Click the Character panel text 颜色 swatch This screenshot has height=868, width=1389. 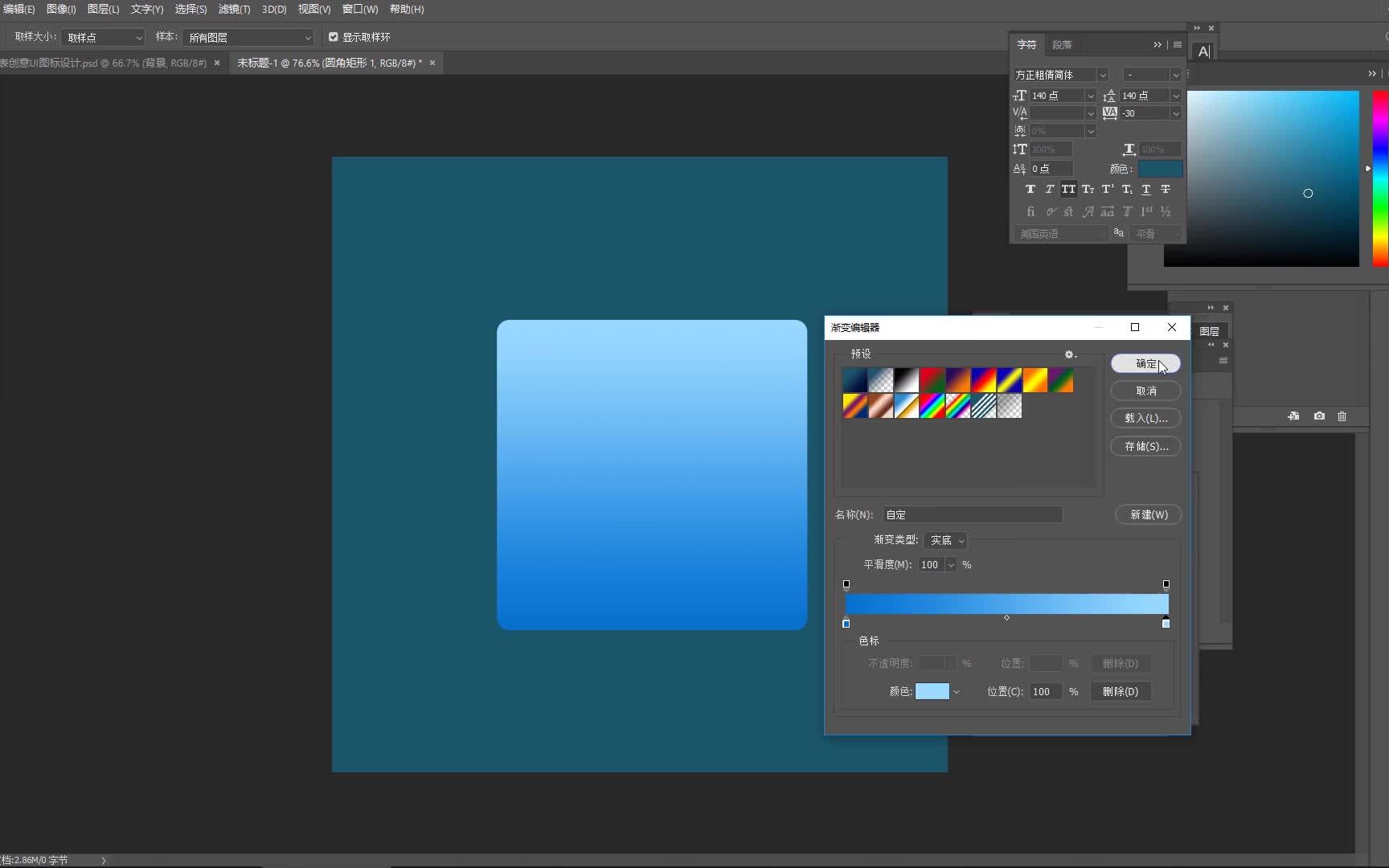pos(1160,169)
